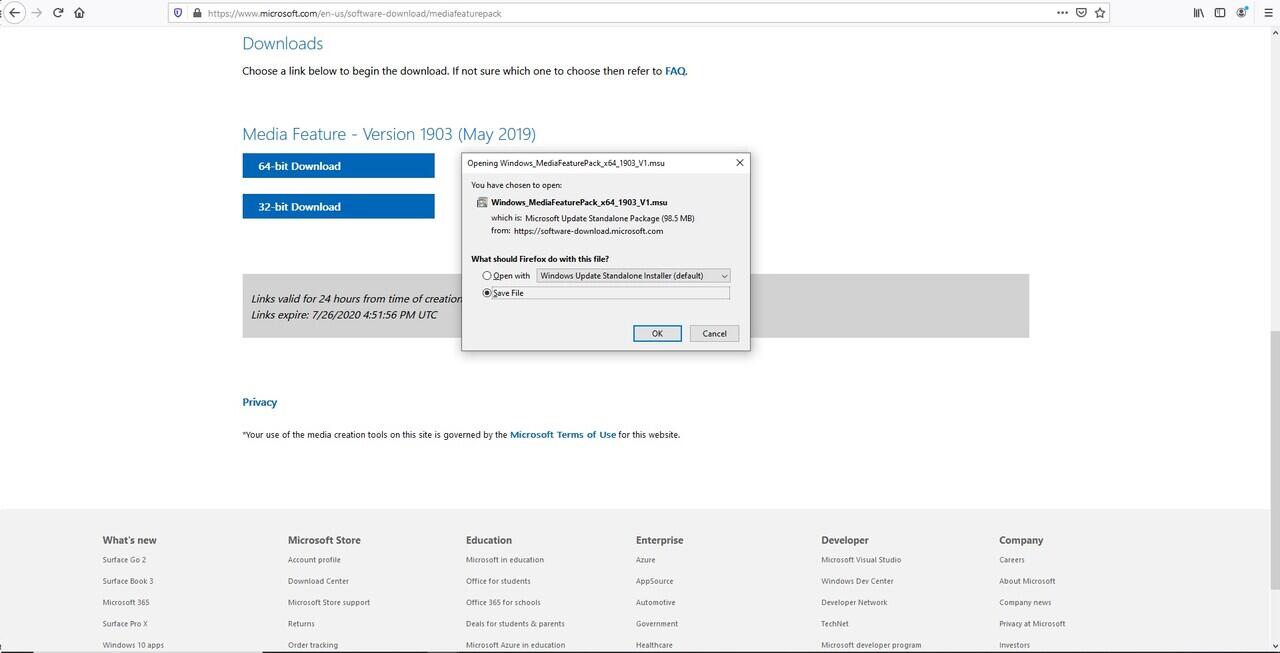
Task: Open Automotive footer link
Action: click(x=656, y=602)
